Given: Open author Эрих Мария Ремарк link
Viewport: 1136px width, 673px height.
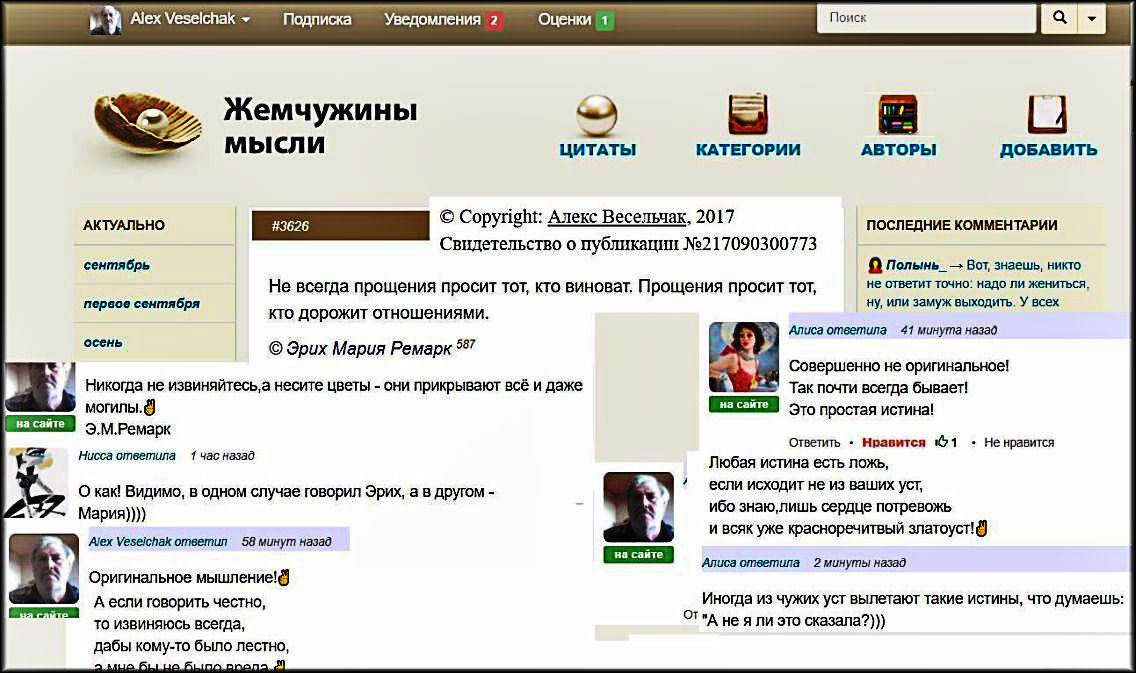Looking at the screenshot, I should coord(369,348).
